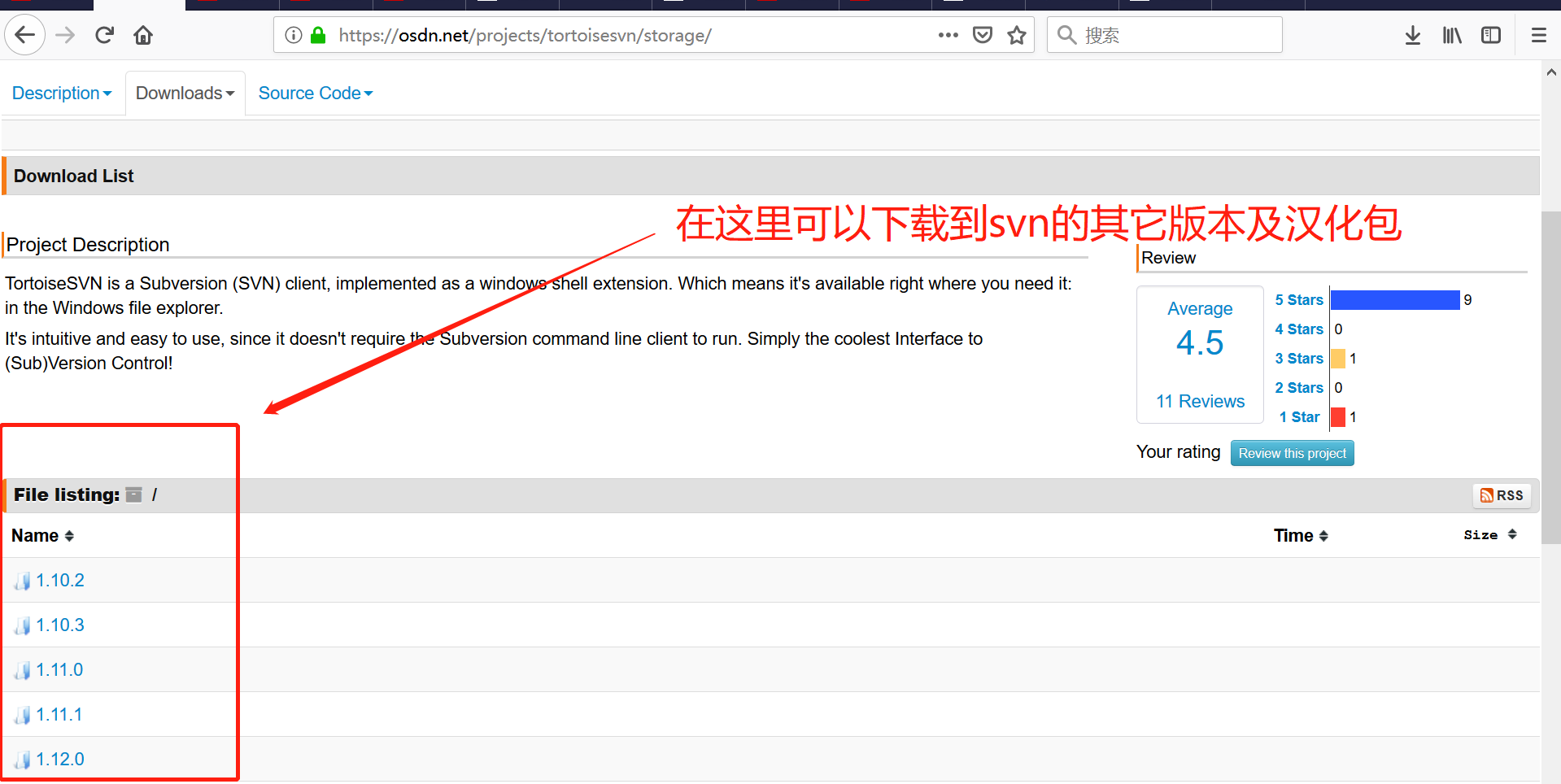Click the RSS feed button
Screen dimensions: 1561x784
pyautogui.click(x=1502, y=495)
